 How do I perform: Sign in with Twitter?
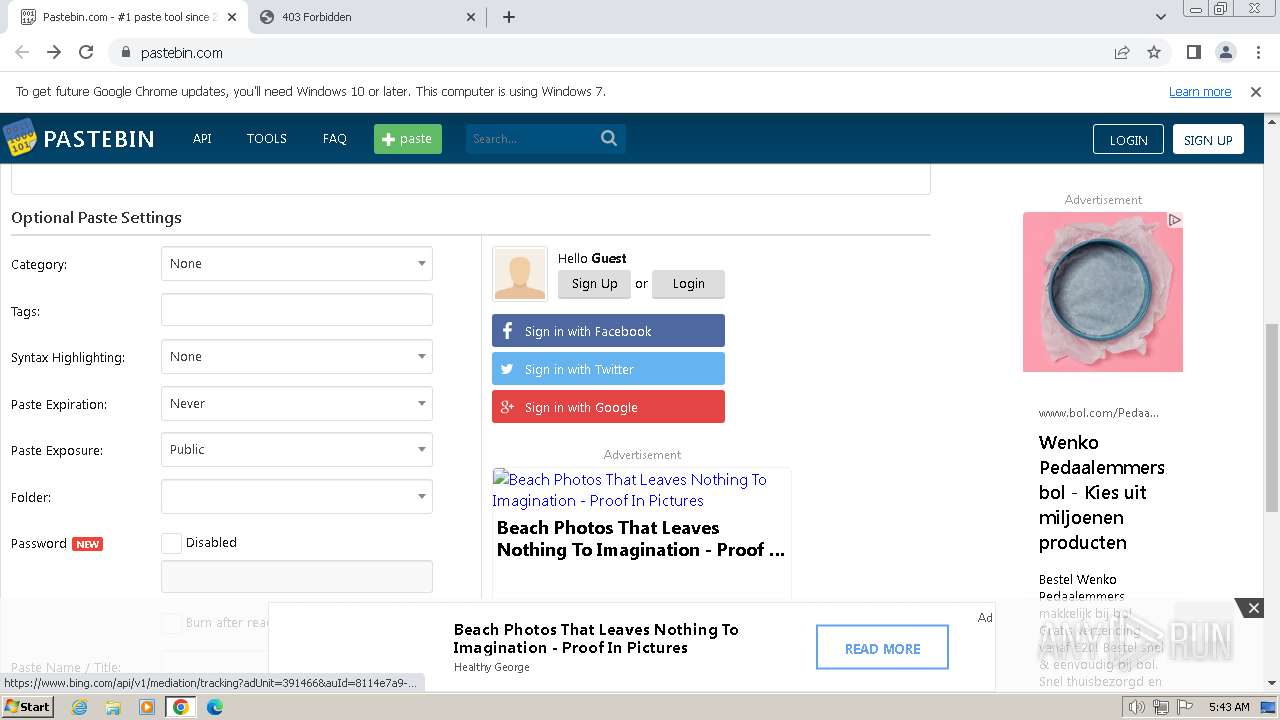(x=608, y=369)
